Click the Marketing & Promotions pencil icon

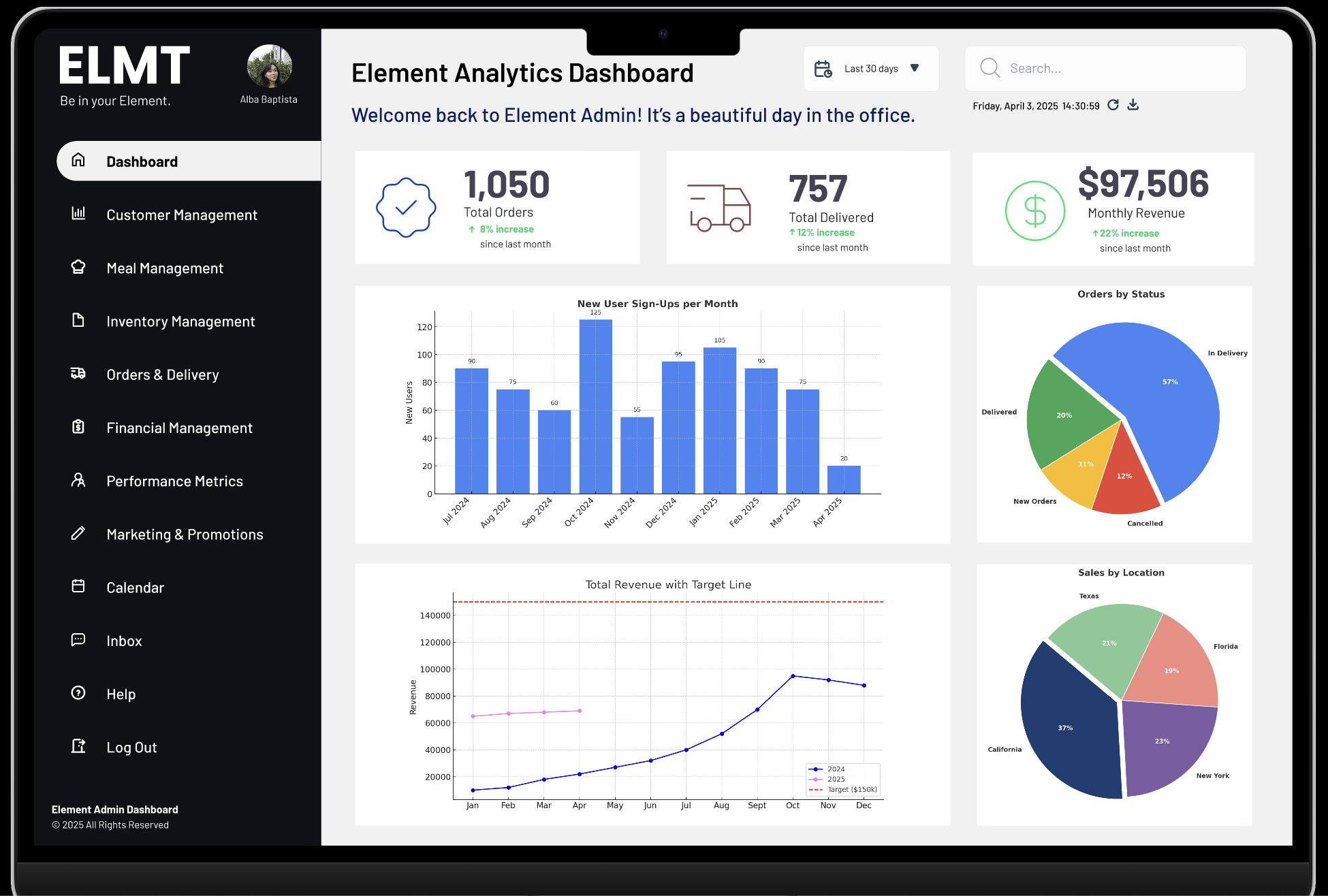click(x=78, y=533)
